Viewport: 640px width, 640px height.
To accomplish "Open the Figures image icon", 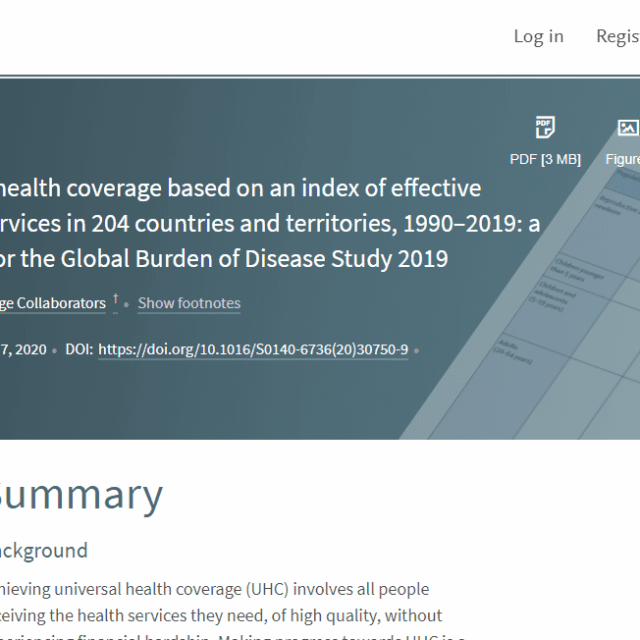I will click(x=627, y=128).
